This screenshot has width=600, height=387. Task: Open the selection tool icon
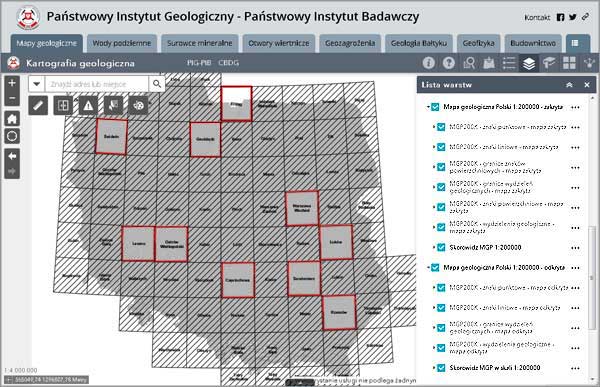tap(113, 105)
